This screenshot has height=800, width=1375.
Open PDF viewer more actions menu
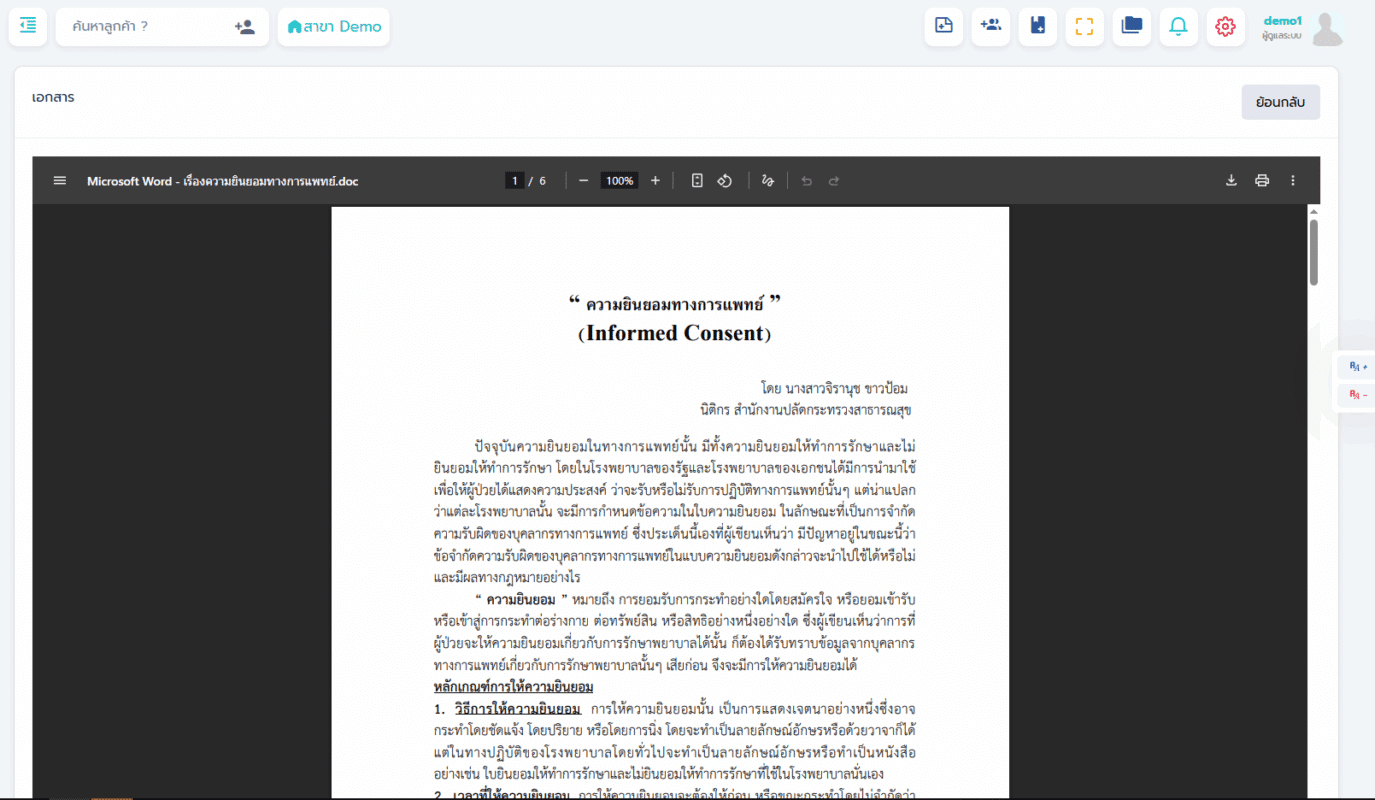pos(1292,181)
